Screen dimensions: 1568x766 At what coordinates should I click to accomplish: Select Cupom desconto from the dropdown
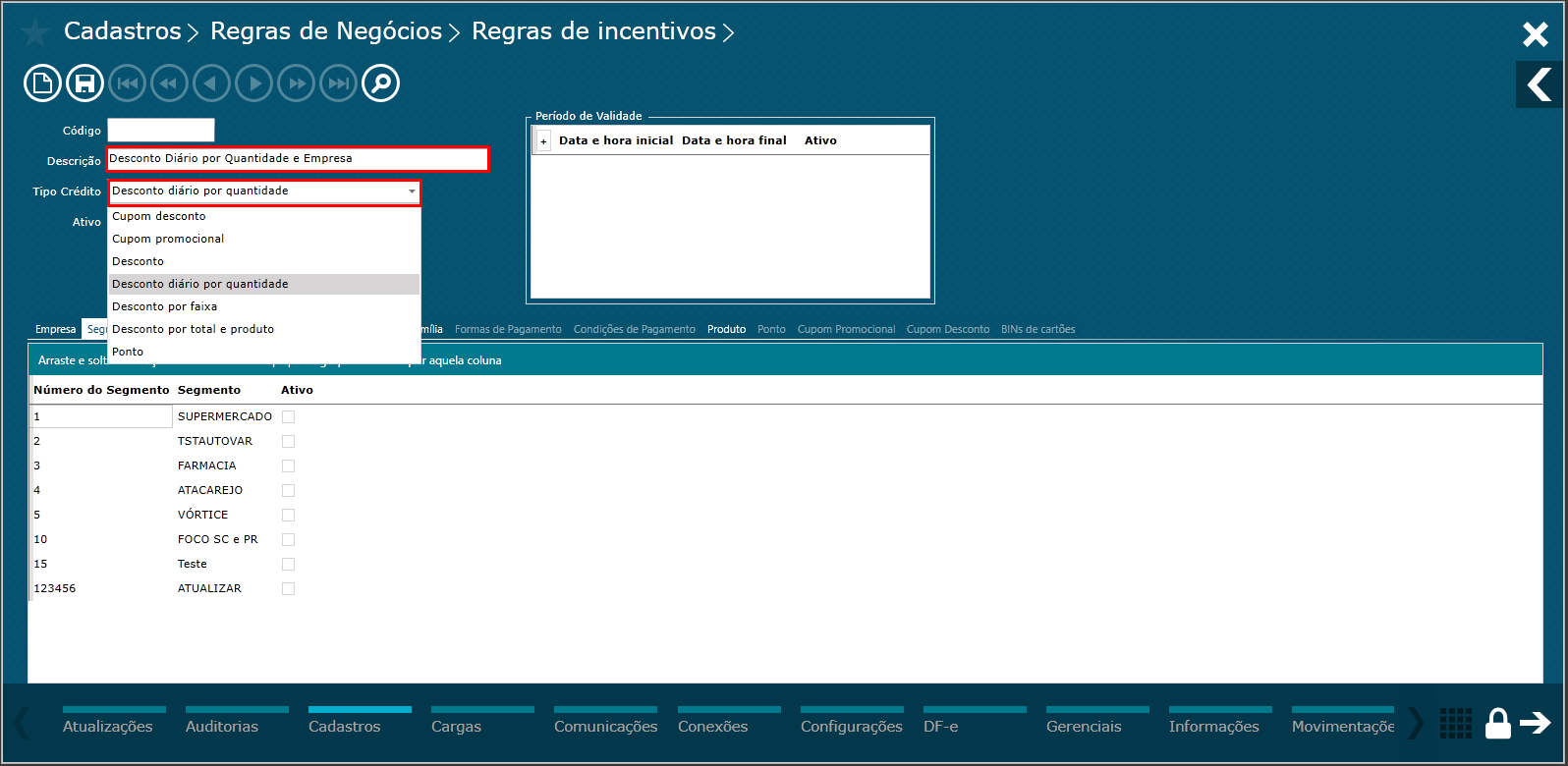tap(263, 216)
